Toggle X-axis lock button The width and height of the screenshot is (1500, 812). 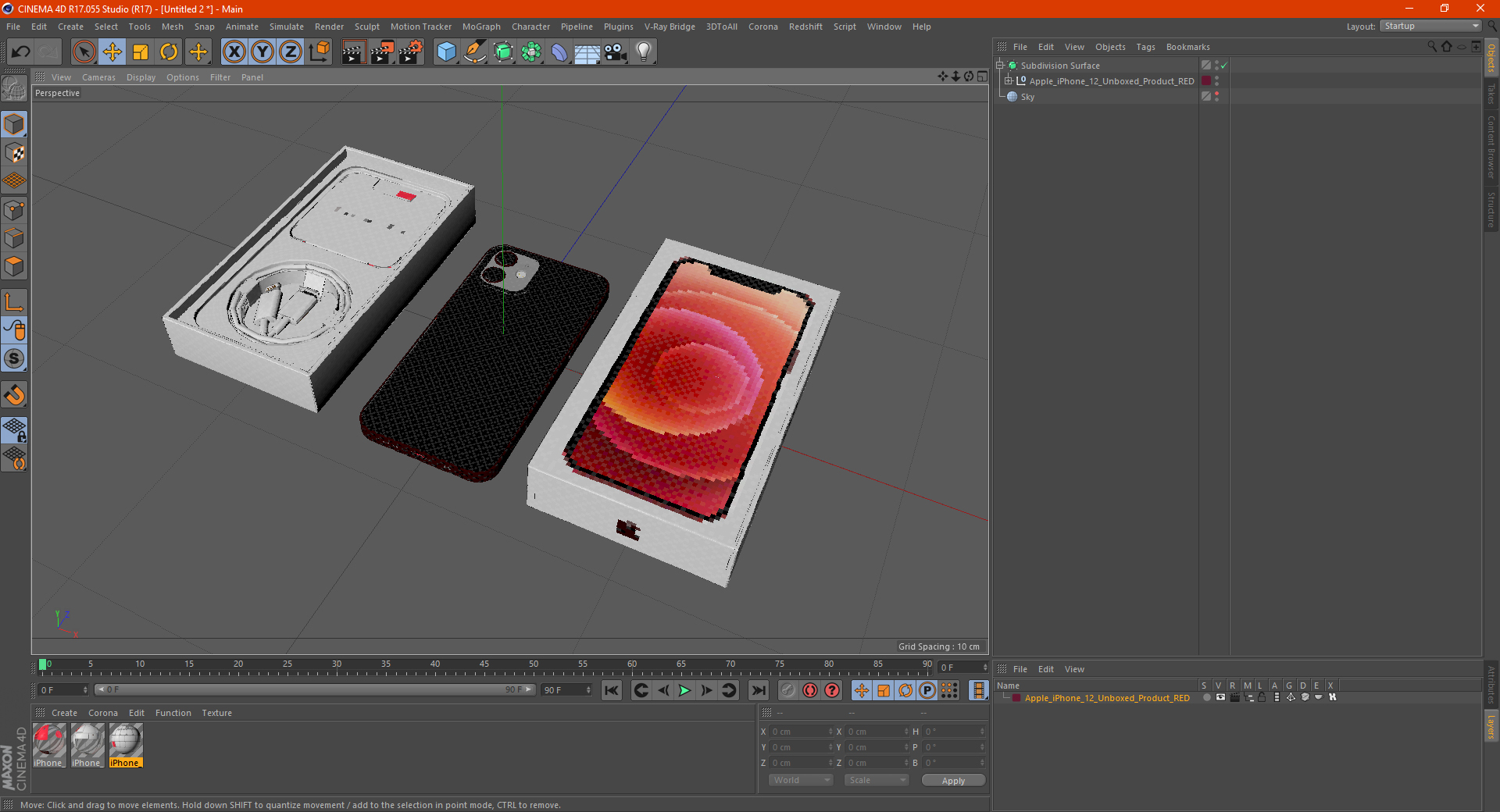234,52
